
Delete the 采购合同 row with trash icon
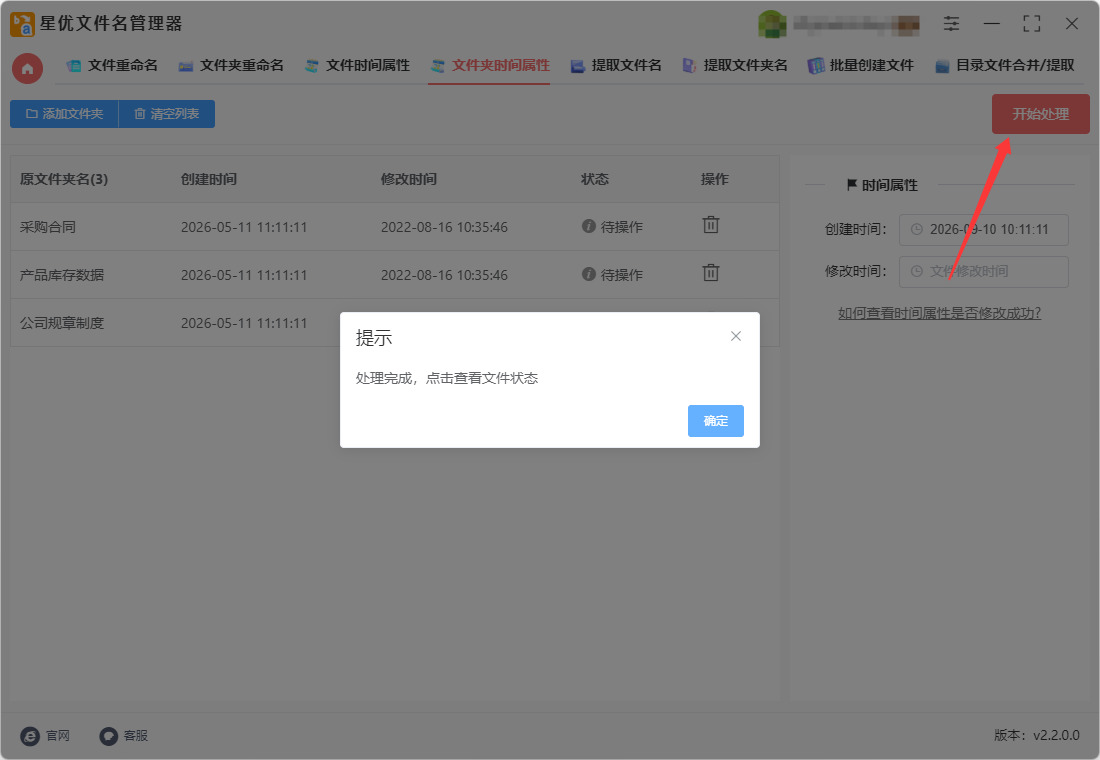click(x=711, y=225)
